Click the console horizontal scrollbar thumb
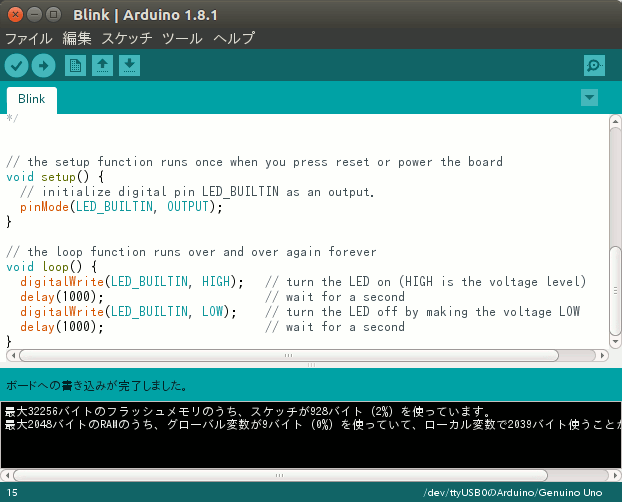 tap(280, 475)
